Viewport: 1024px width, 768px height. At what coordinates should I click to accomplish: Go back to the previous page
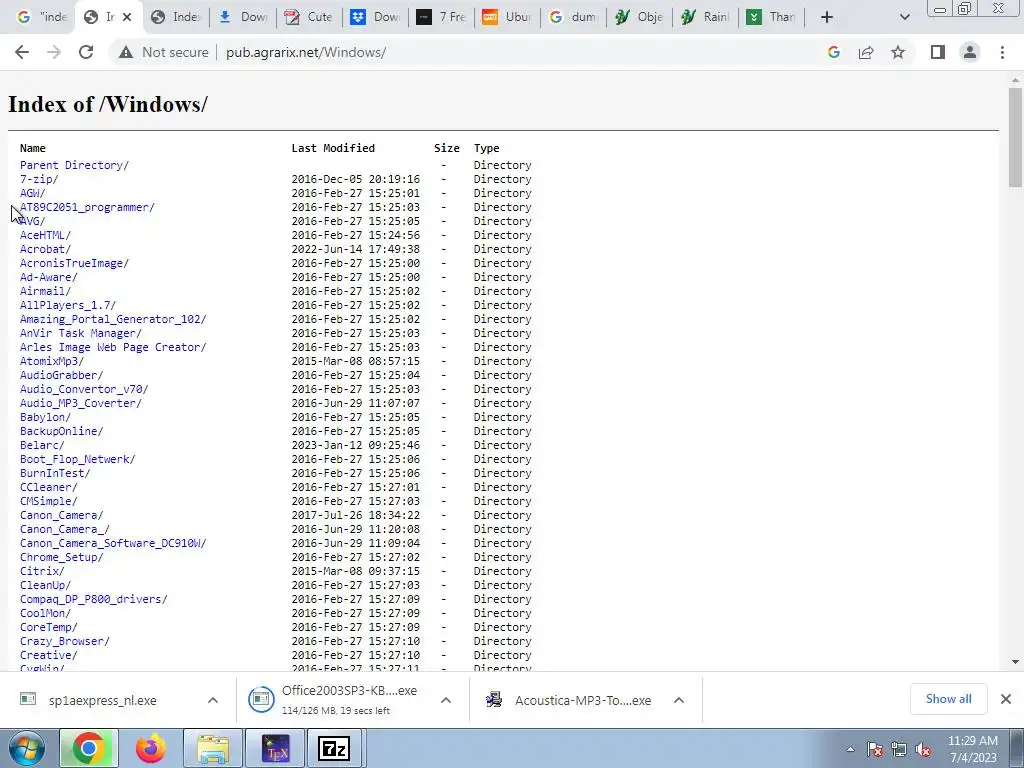pos(22,52)
